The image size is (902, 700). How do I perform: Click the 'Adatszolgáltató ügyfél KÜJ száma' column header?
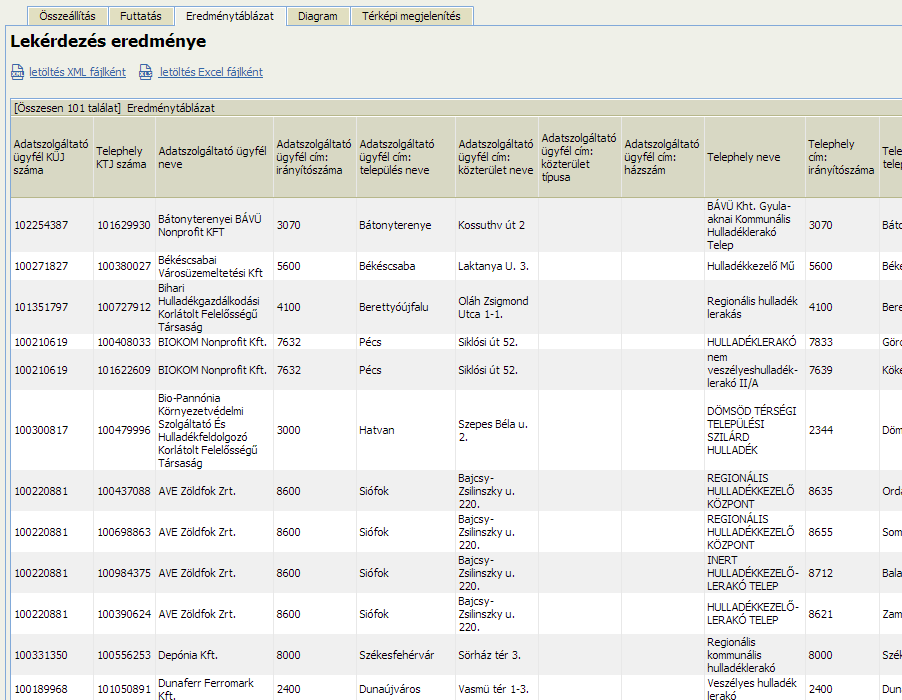[51, 157]
